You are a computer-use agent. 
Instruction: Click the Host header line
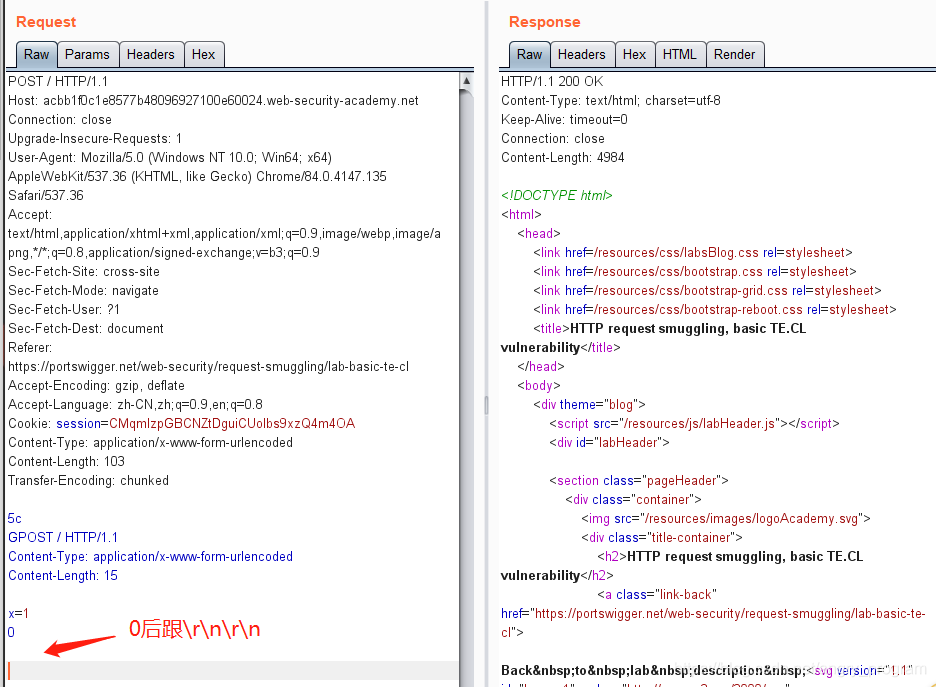pyautogui.click(x=213, y=100)
